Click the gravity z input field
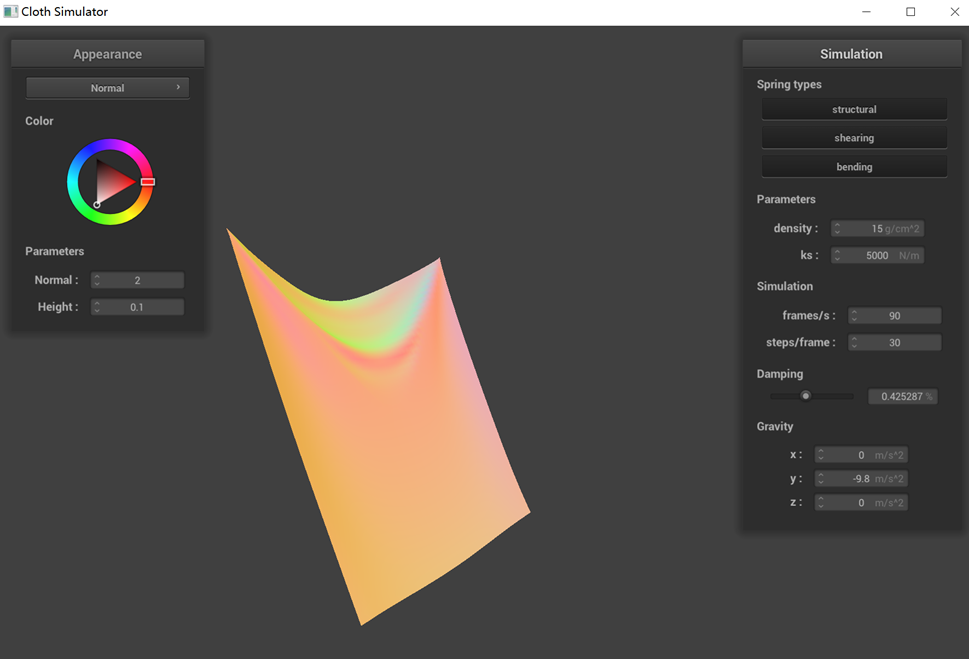The image size is (969, 659). 861,503
